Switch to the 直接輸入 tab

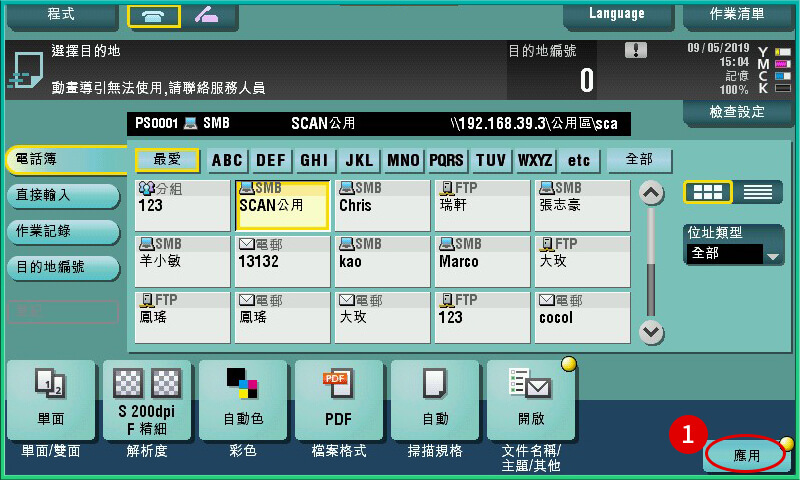tap(50, 195)
